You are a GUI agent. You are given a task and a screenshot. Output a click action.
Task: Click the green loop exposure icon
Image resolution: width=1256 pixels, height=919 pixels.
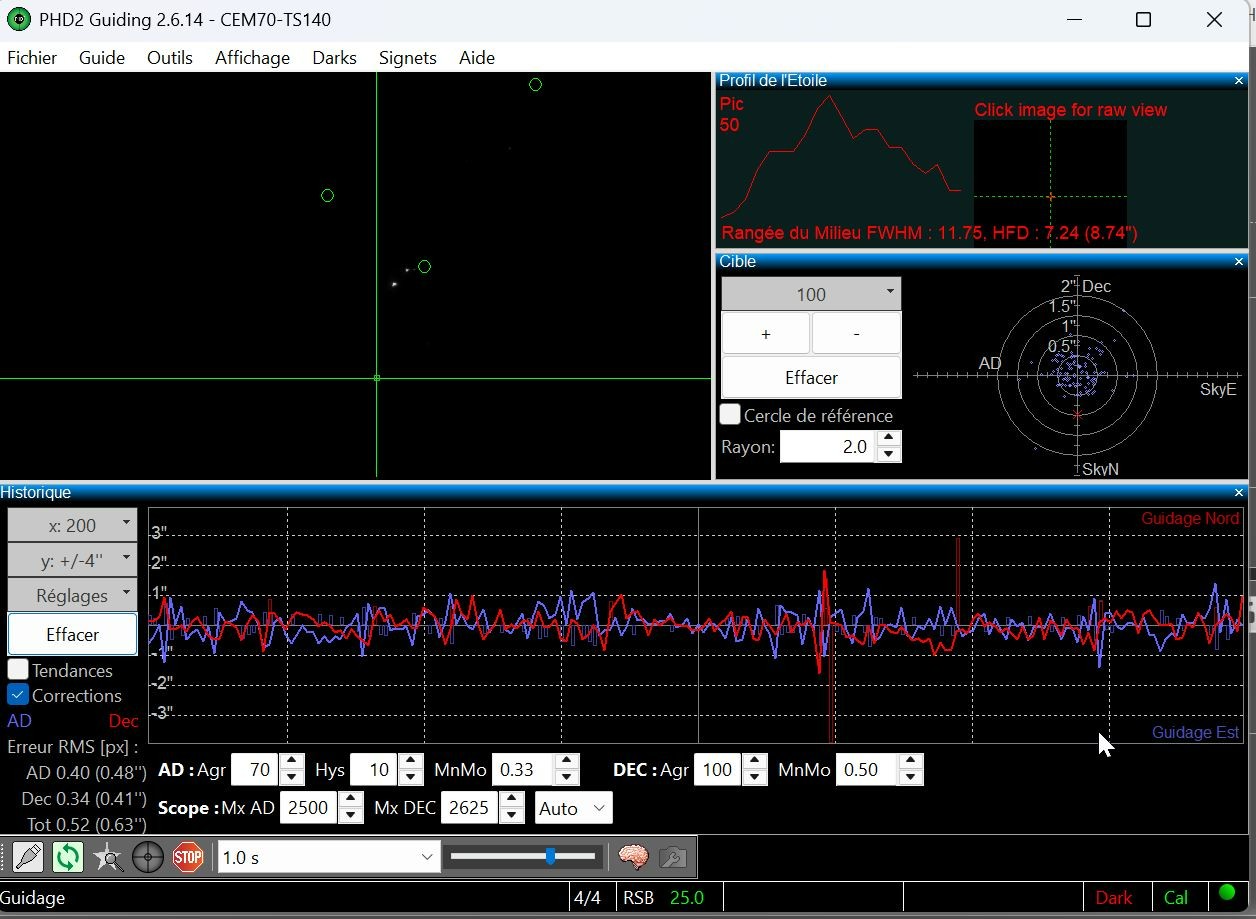(x=67, y=857)
